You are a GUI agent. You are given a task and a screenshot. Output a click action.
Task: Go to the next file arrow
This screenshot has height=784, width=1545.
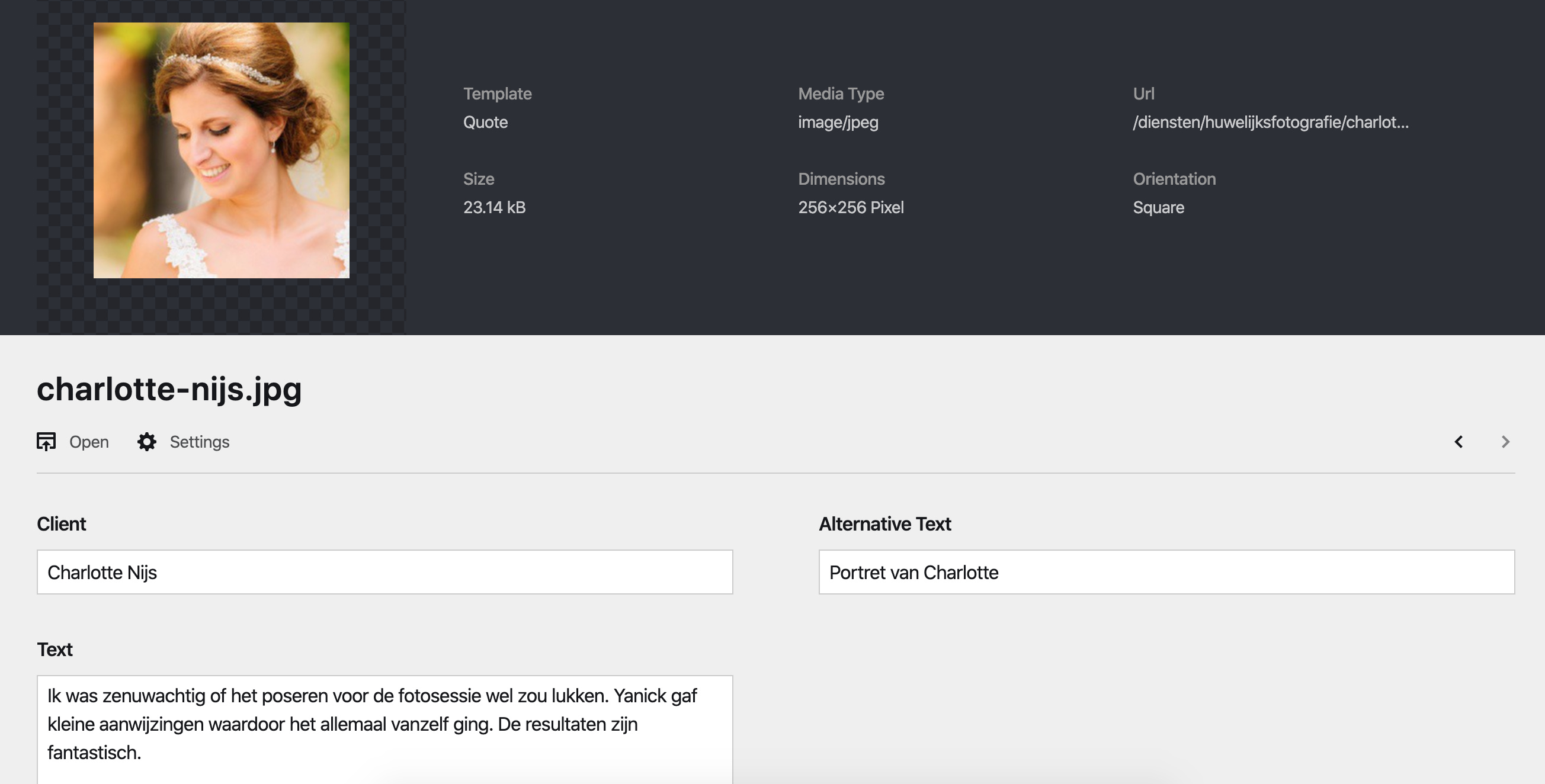[1505, 442]
